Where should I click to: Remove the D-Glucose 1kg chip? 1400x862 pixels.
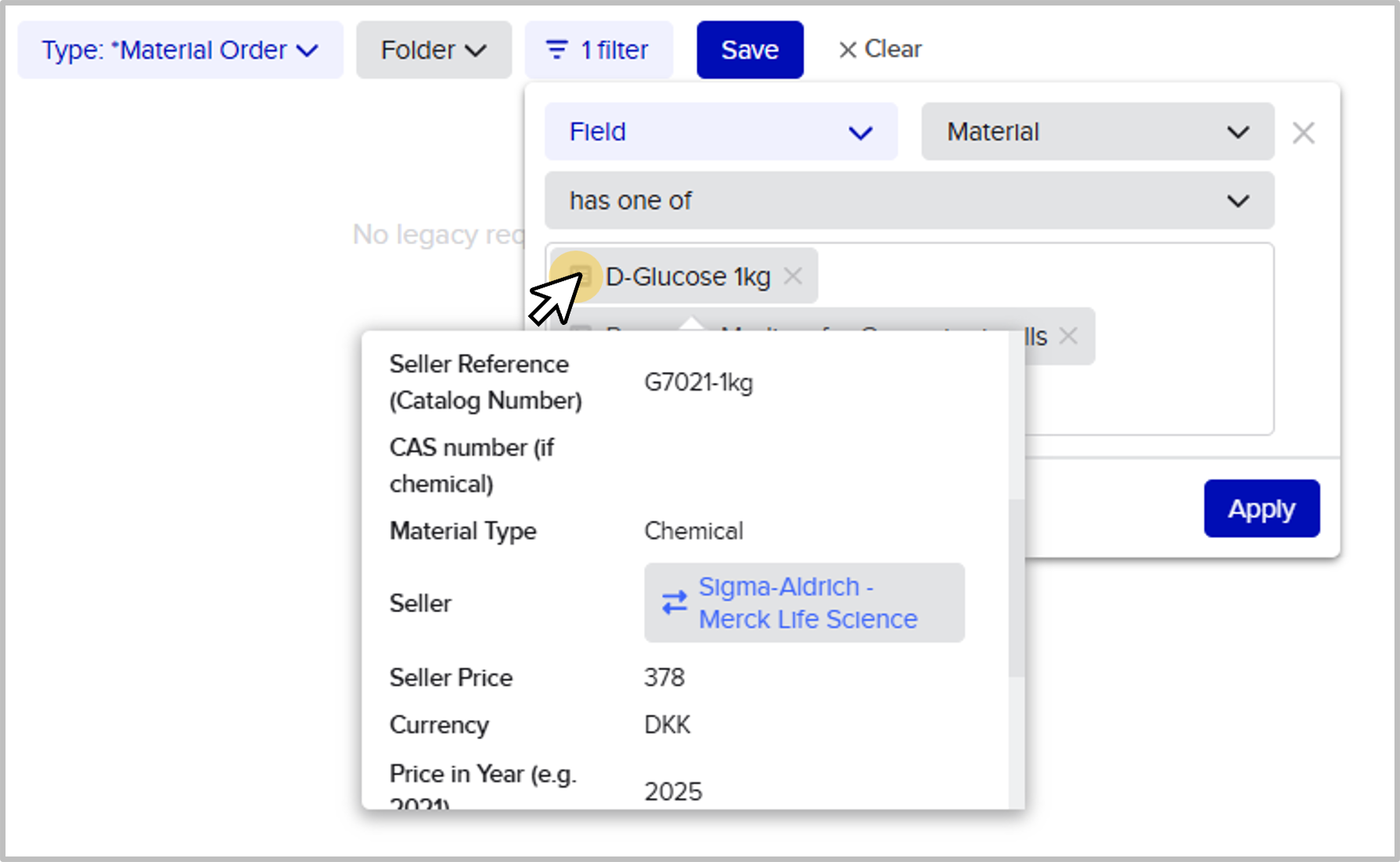click(793, 276)
